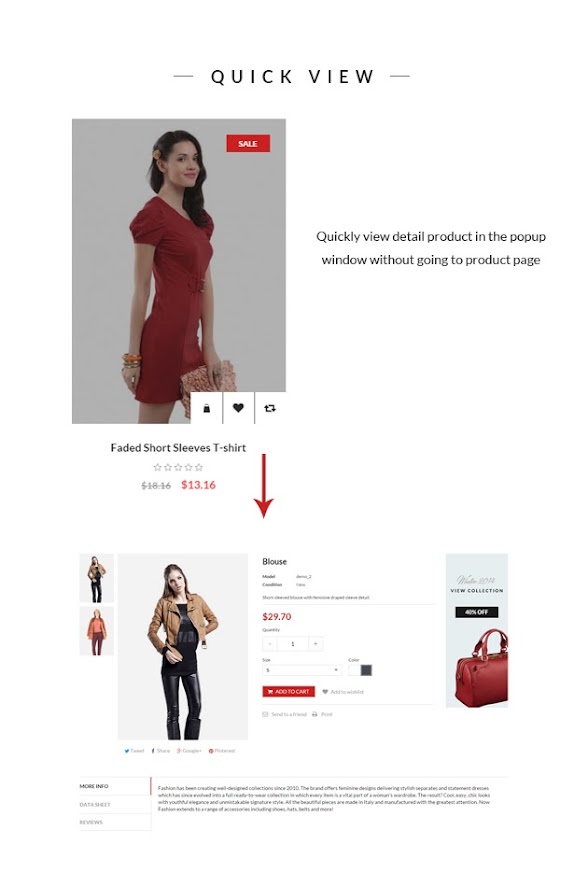Pin the blouse on Pinterest
The image size is (574, 873).
[x=222, y=751]
